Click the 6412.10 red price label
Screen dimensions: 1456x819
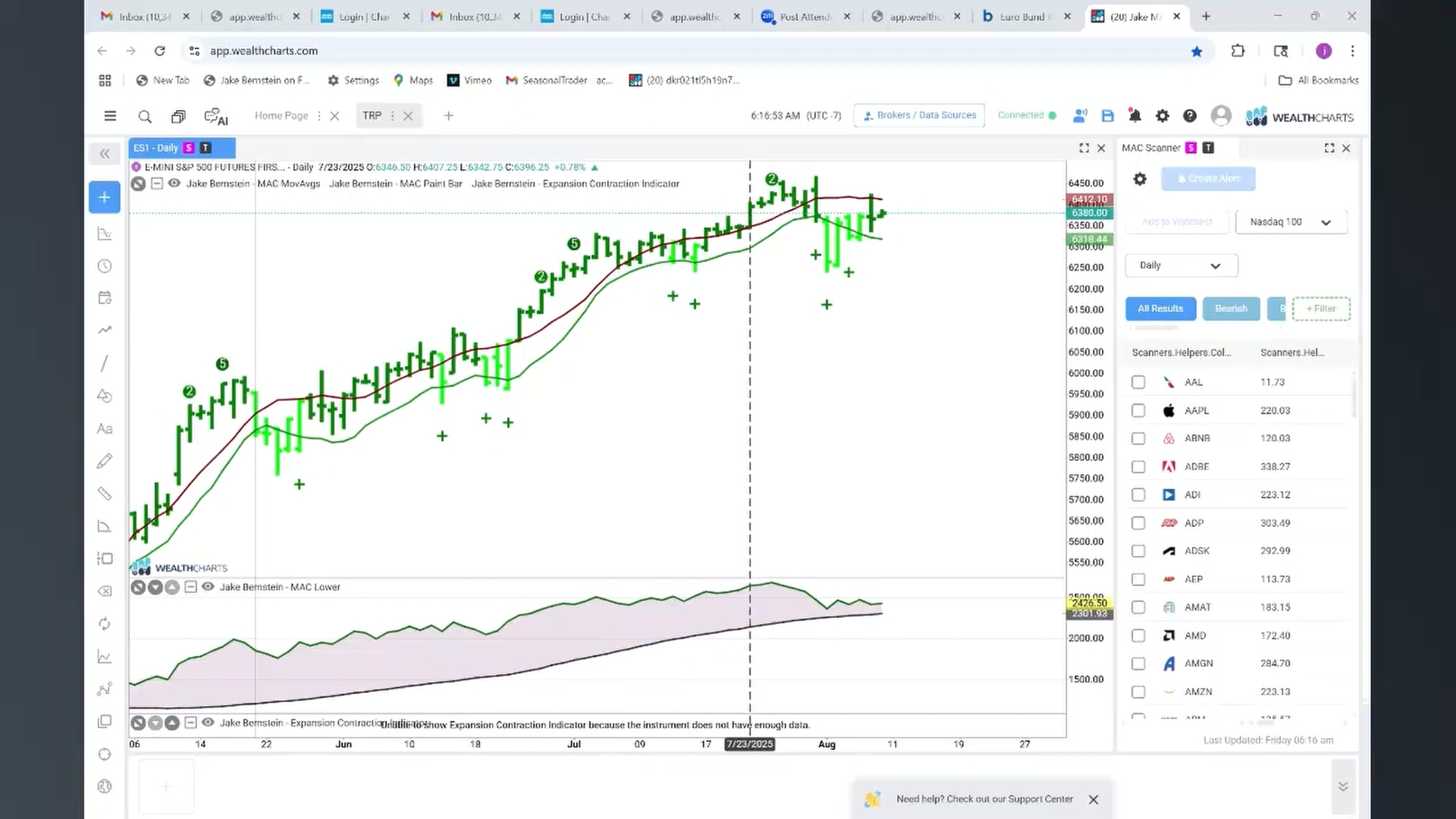(1089, 200)
